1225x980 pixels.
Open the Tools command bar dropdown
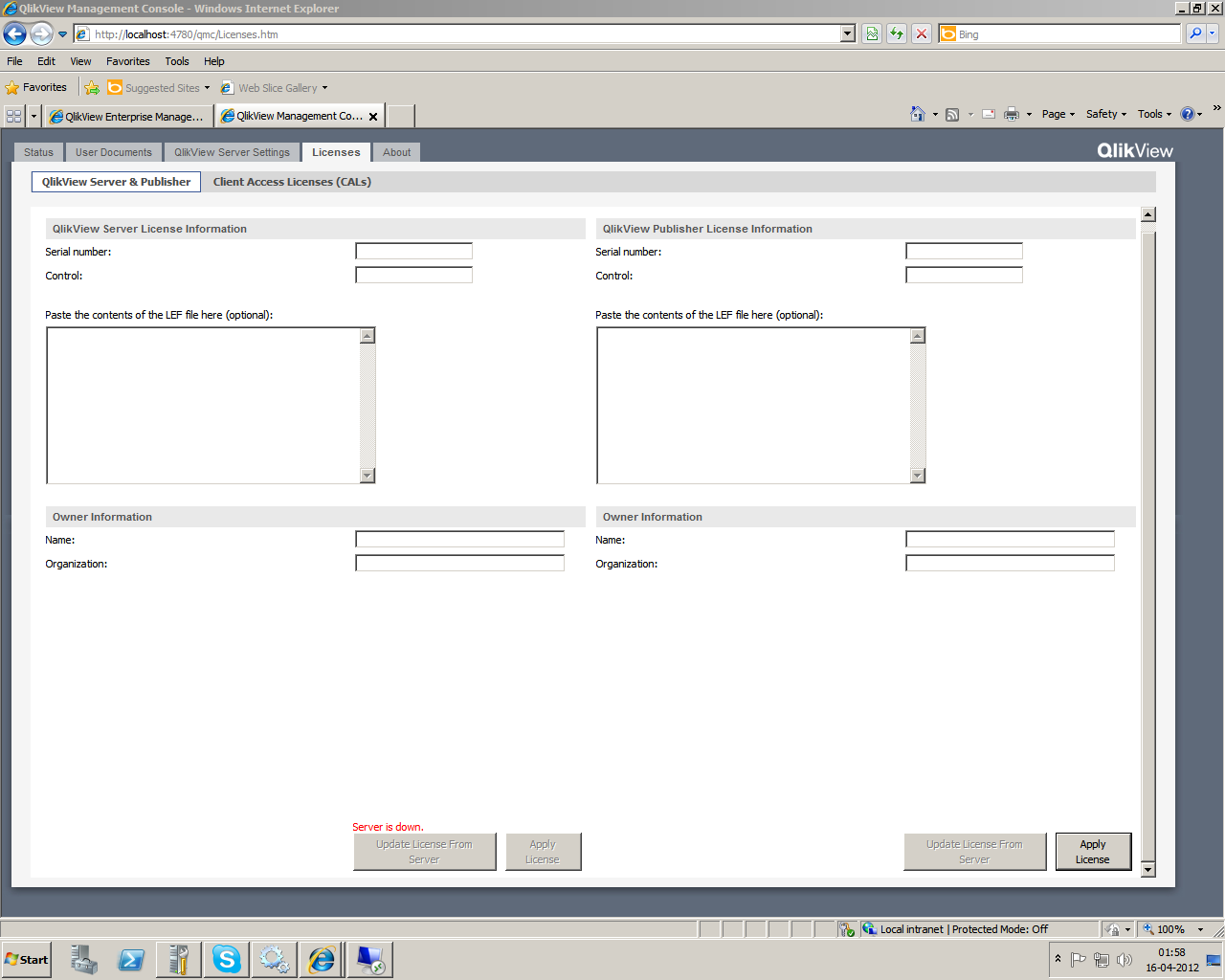pos(1154,114)
